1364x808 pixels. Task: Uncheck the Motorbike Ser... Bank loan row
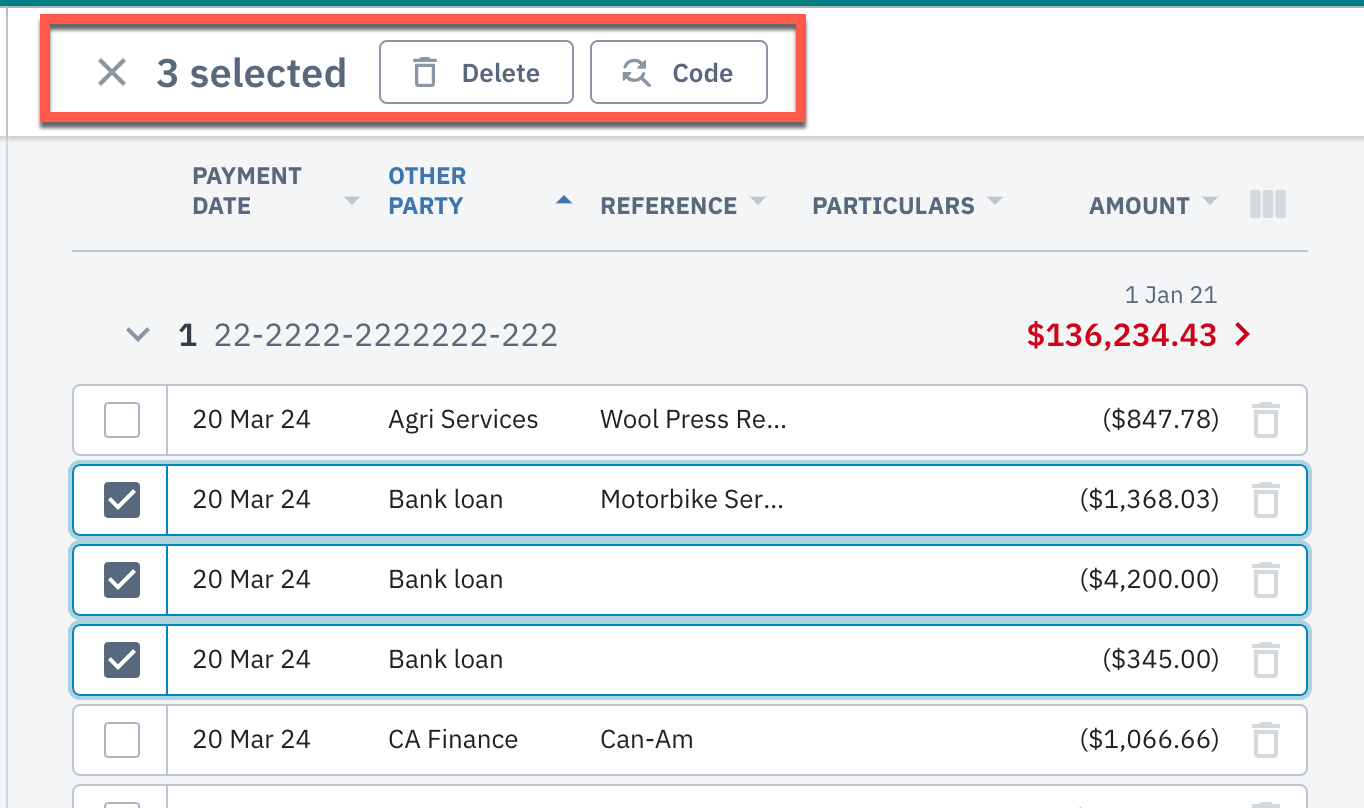coord(122,500)
